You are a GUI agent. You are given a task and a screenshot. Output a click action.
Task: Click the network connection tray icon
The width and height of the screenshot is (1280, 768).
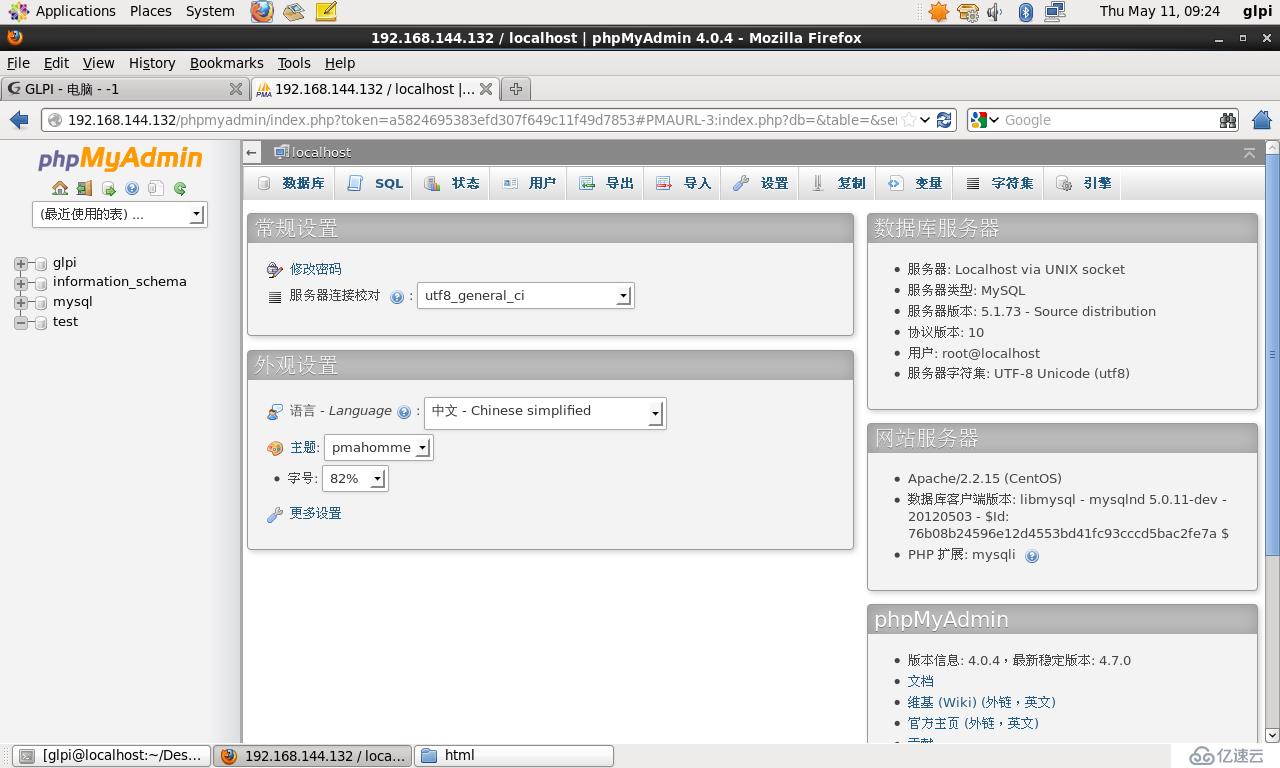(1055, 12)
